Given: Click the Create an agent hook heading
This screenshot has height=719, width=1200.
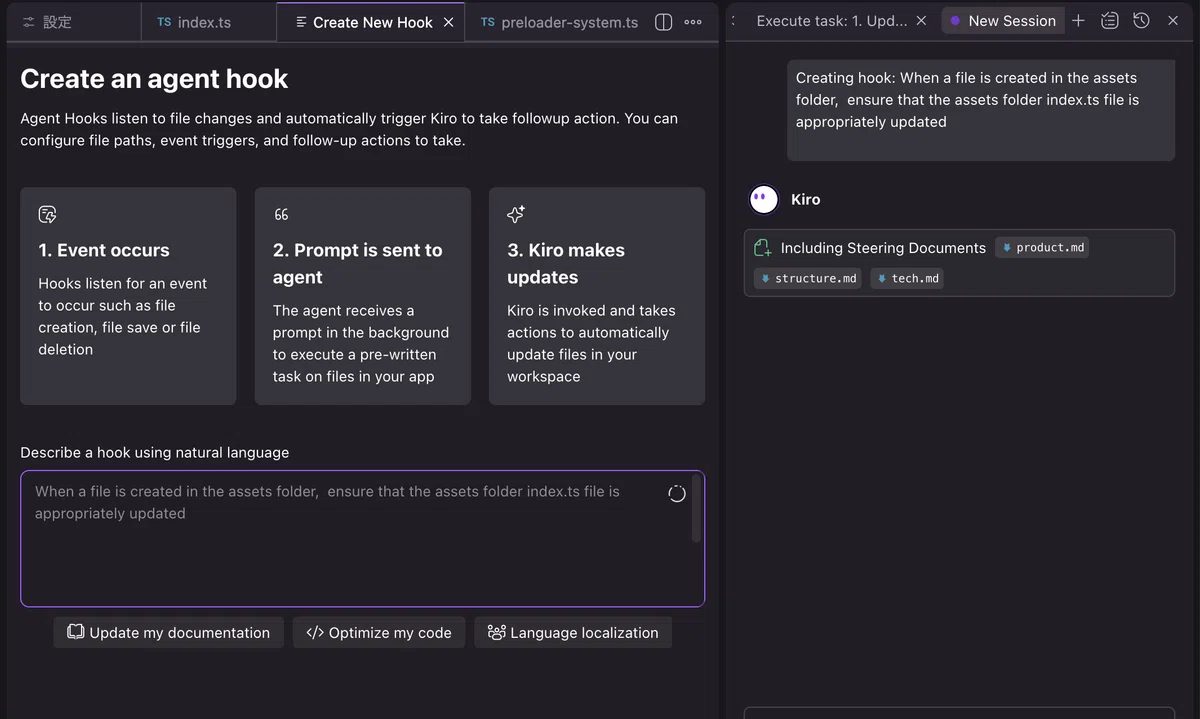Looking at the screenshot, I should click(x=154, y=79).
